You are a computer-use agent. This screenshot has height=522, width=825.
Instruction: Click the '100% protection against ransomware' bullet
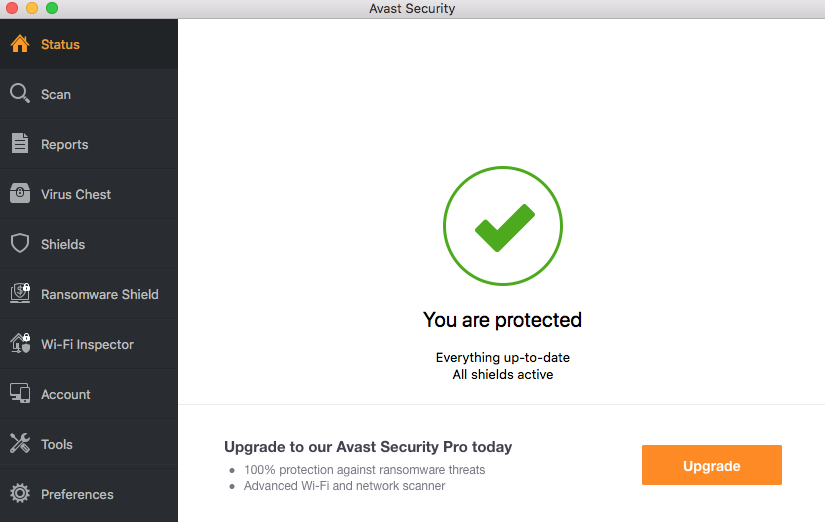click(364, 470)
